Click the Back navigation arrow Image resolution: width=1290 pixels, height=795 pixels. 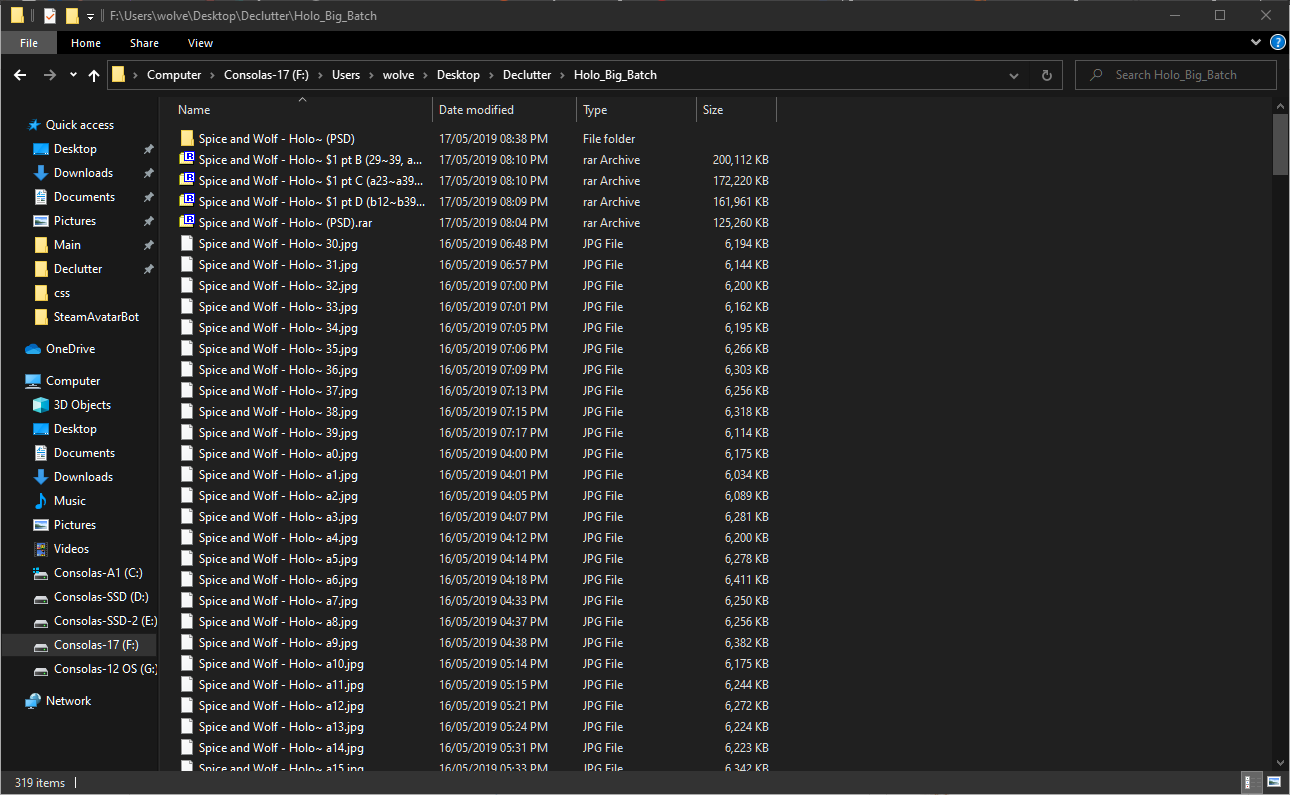pyautogui.click(x=20, y=75)
